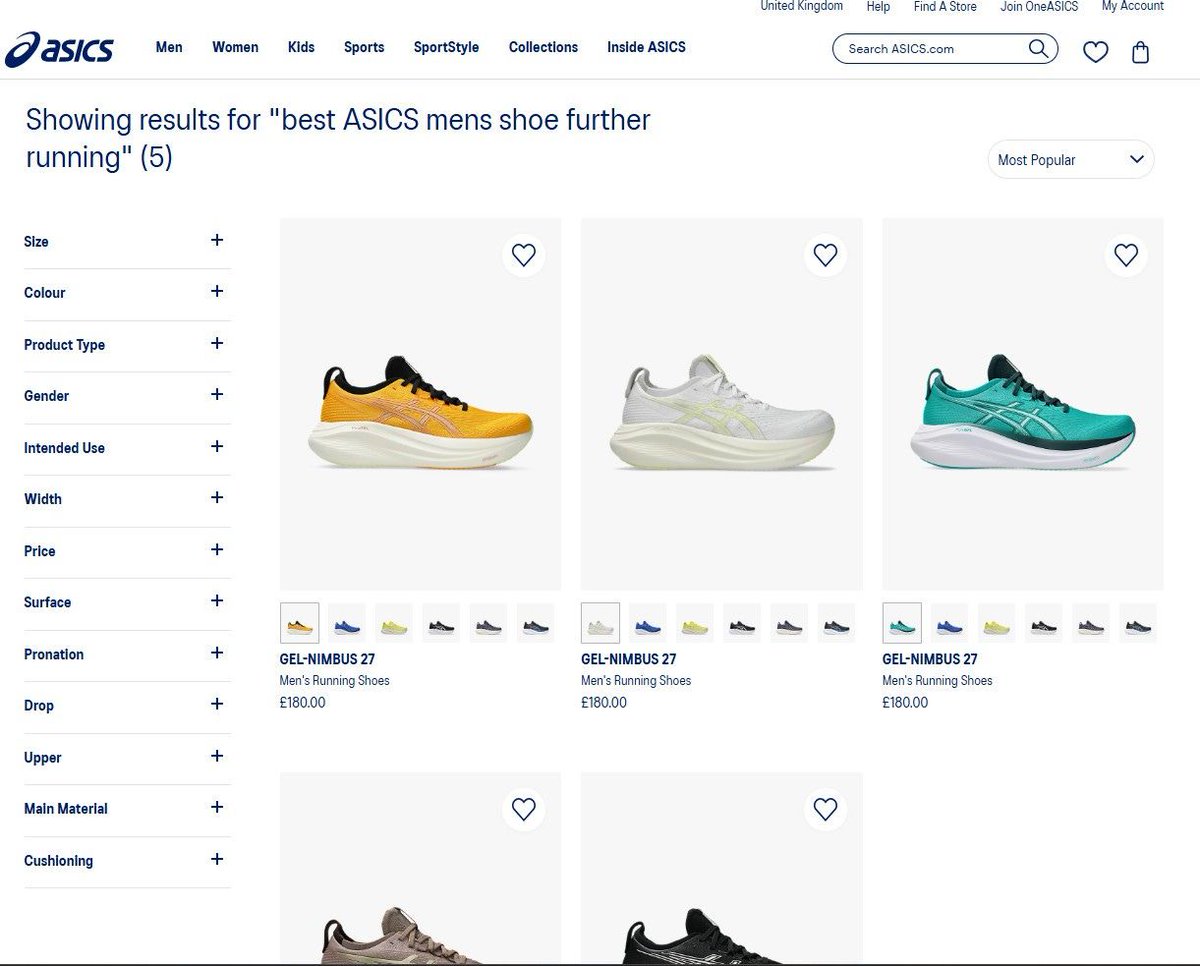Select blue colour swatch under second GEL-NIMBUS 27

click(x=647, y=623)
